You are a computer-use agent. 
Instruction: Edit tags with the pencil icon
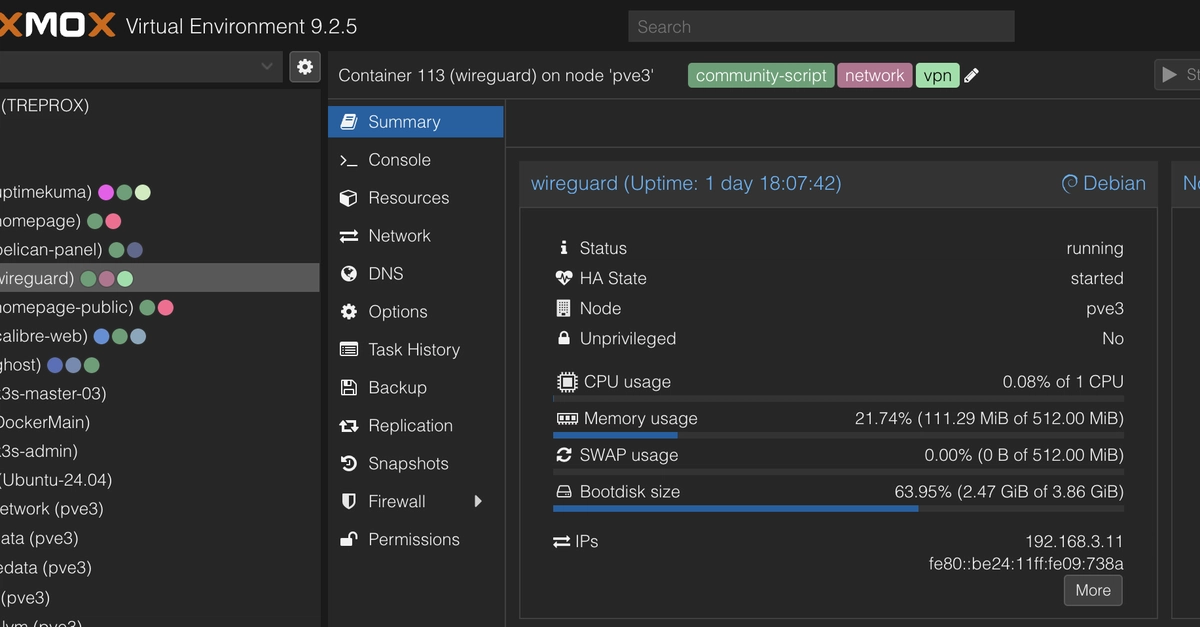(x=971, y=76)
